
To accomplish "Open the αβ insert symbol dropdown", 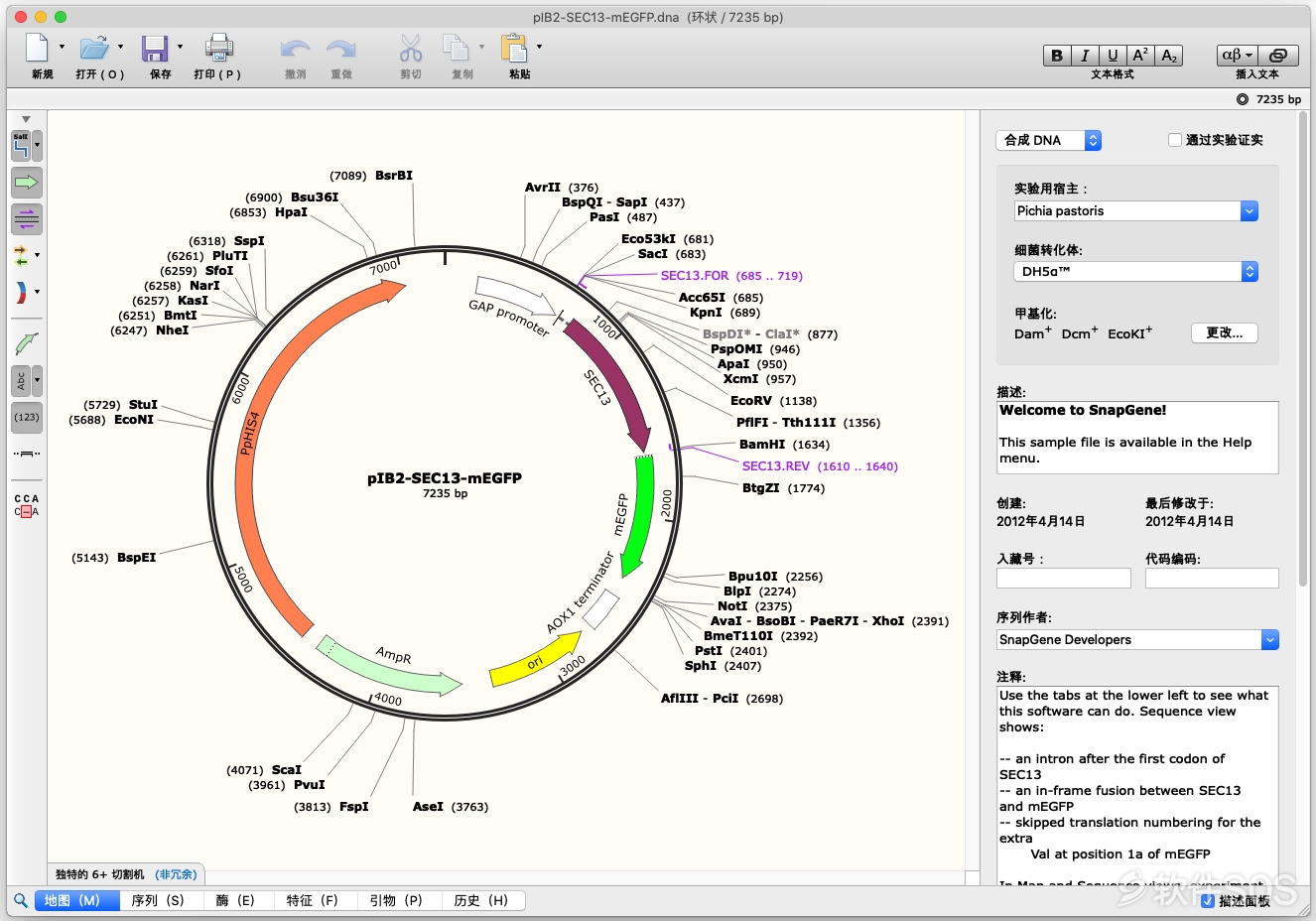I will (x=1238, y=56).
